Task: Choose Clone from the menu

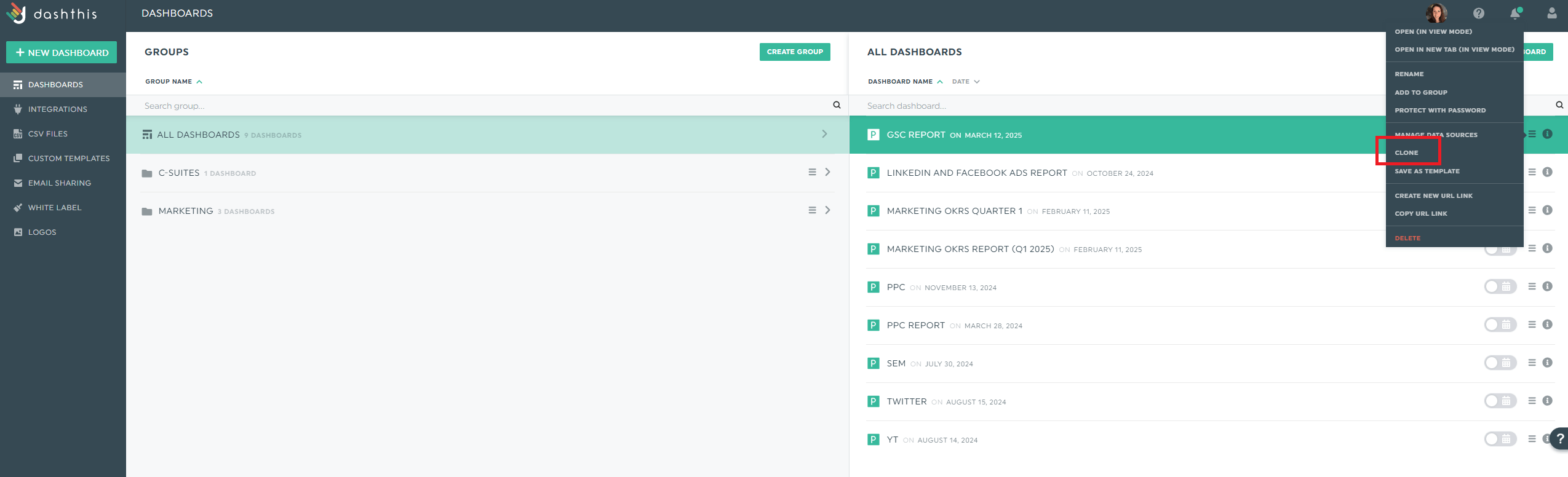Action: tap(1406, 152)
